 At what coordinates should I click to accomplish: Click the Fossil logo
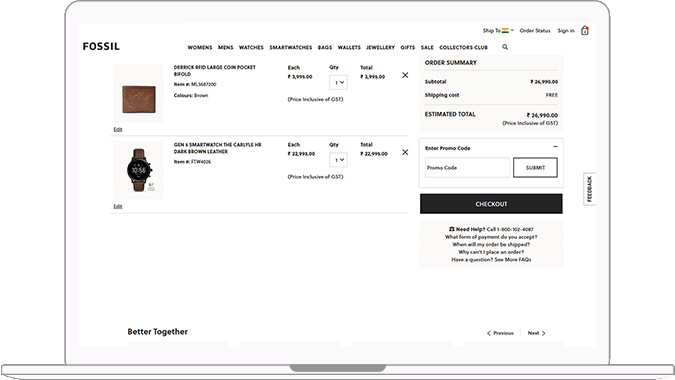[x=101, y=46]
